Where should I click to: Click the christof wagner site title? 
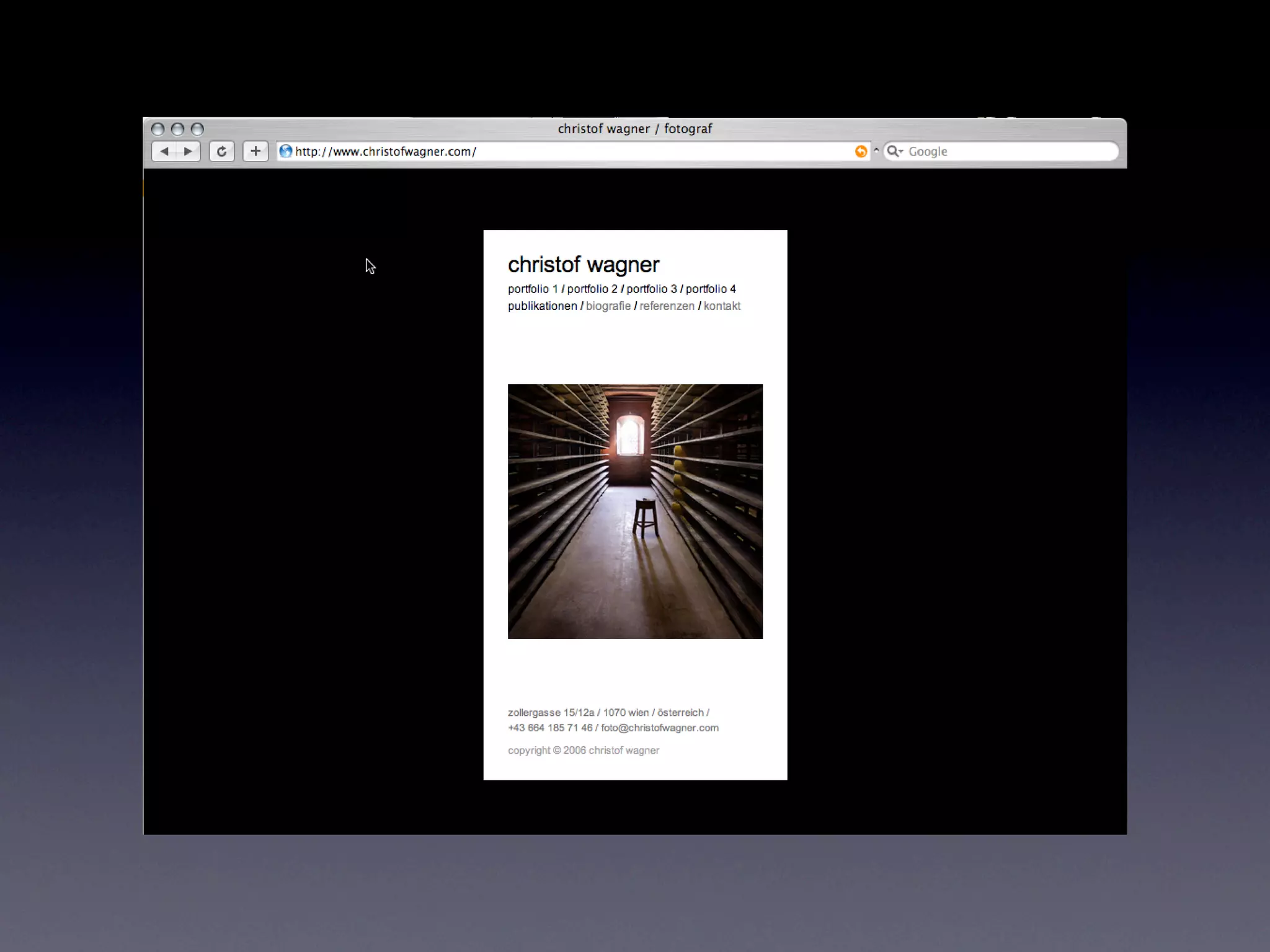[584, 265]
